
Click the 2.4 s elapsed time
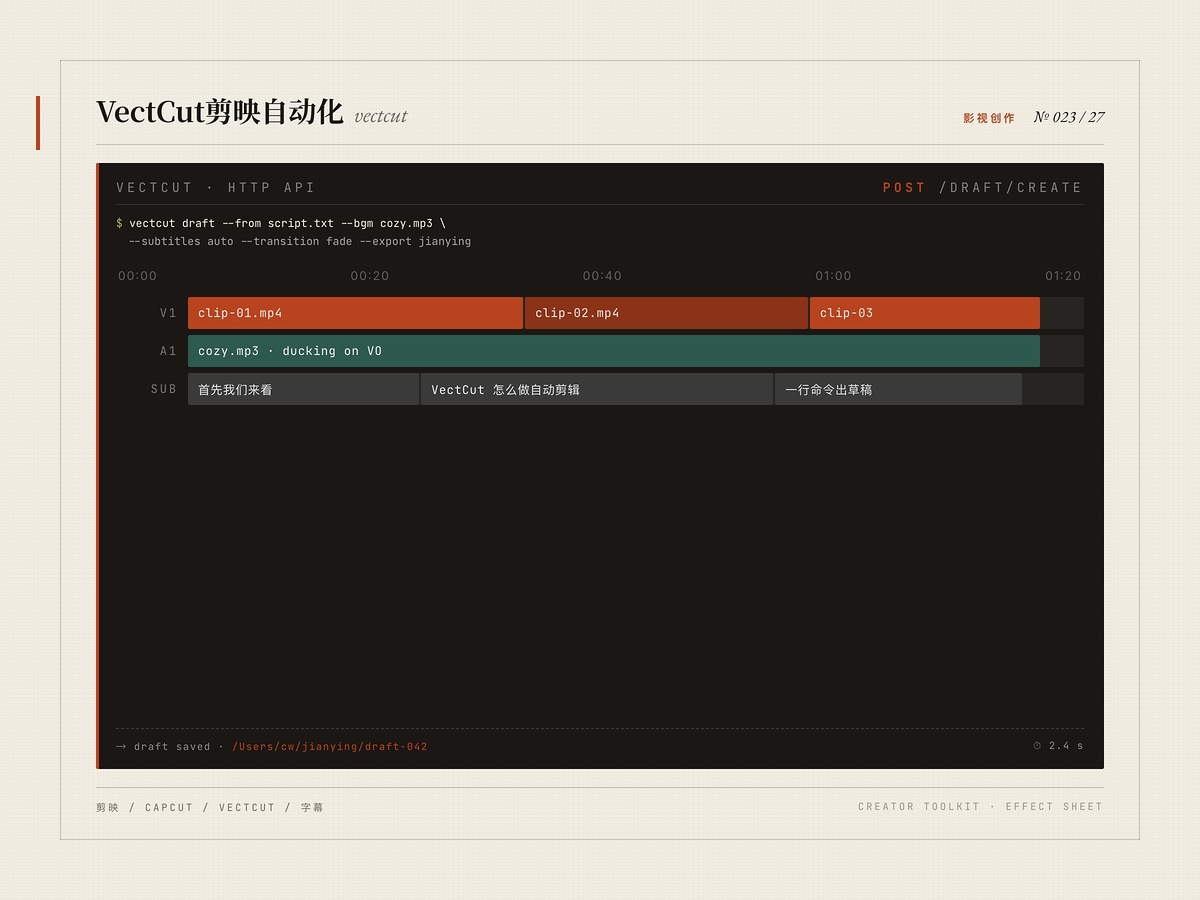[1066, 746]
